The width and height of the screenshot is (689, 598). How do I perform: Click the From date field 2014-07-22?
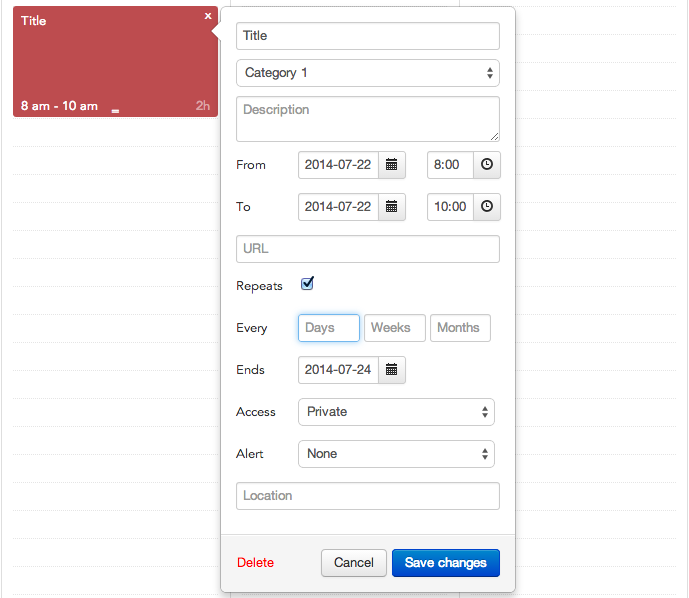click(338, 165)
